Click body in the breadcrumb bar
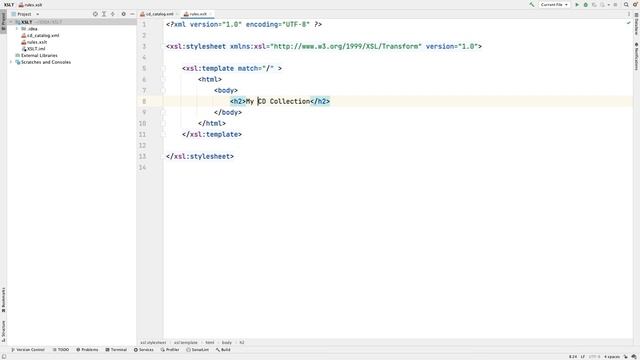Image resolution: width=640 pixels, height=360 pixels. pyautogui.click(x=227, y=342)
